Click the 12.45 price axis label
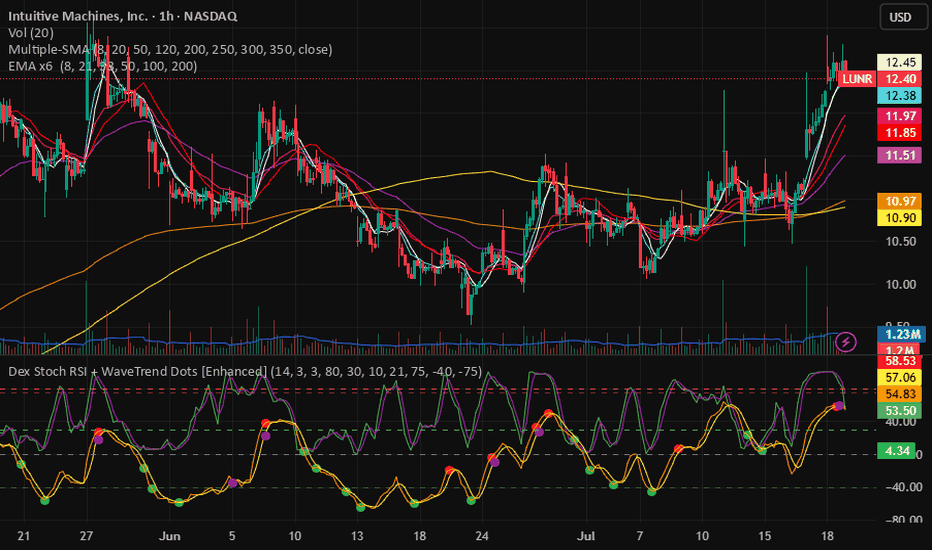 coord(900,62)
